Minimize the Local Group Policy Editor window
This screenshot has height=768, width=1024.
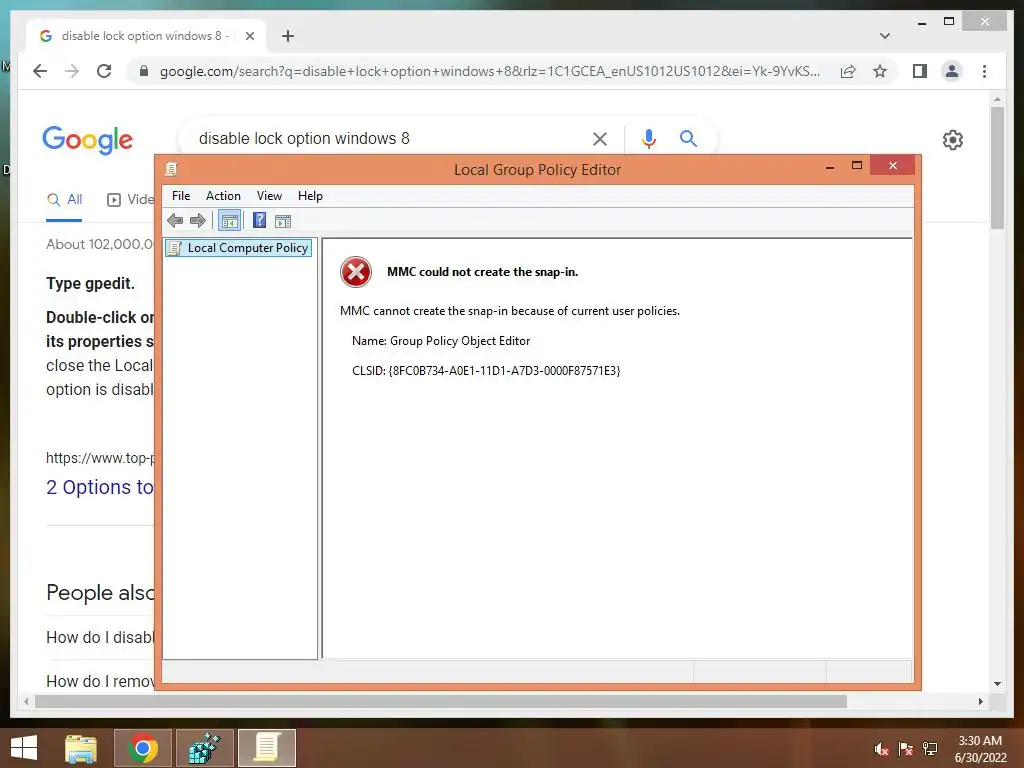pyautogui.click(x=830, y=167)
